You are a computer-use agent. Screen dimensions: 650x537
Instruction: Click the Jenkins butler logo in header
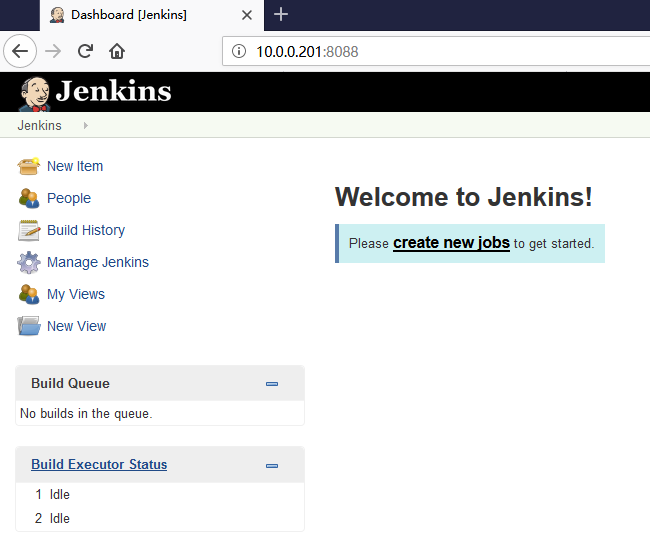point(35,94)
